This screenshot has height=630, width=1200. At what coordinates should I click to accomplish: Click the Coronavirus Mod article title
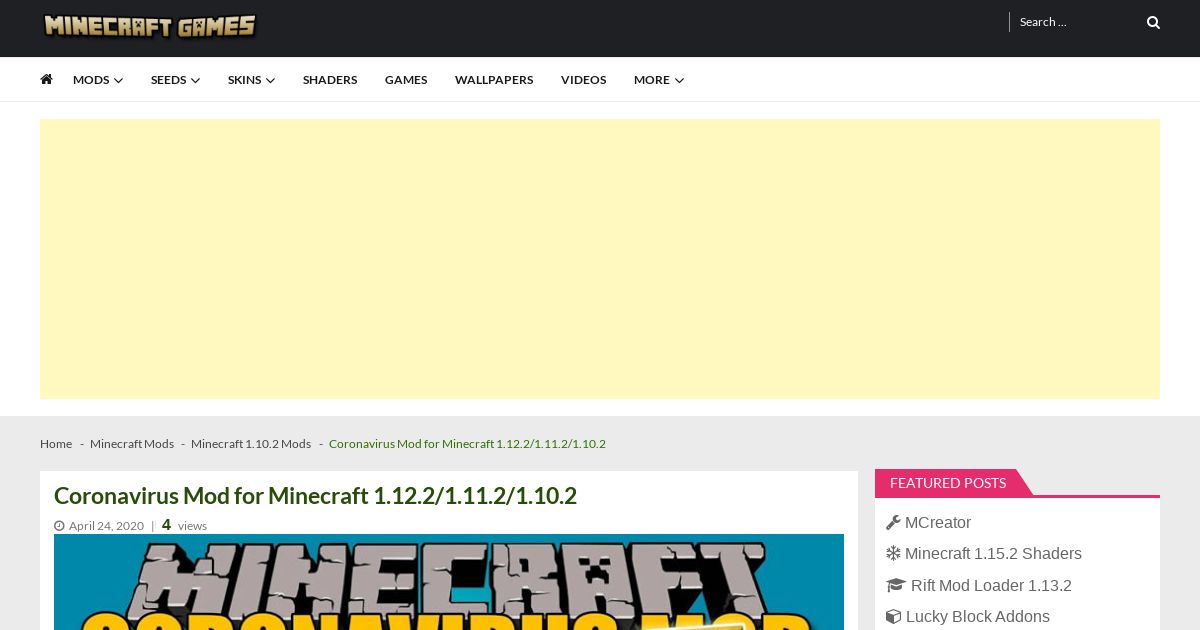coord(315,495)
